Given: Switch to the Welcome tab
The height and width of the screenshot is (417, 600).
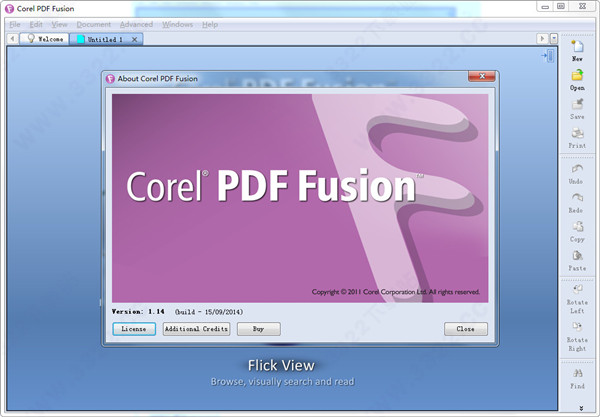Looking at the screenshot, I should (x=44, y=39).
